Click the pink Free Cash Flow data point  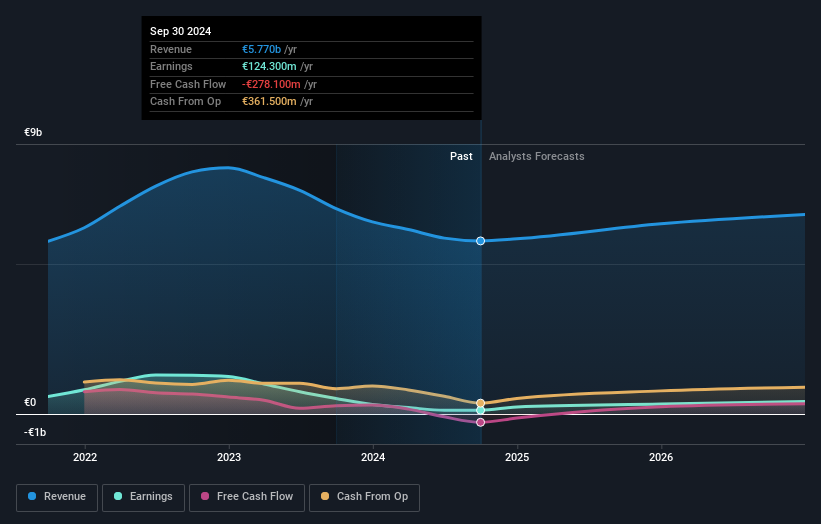(480, 422)
